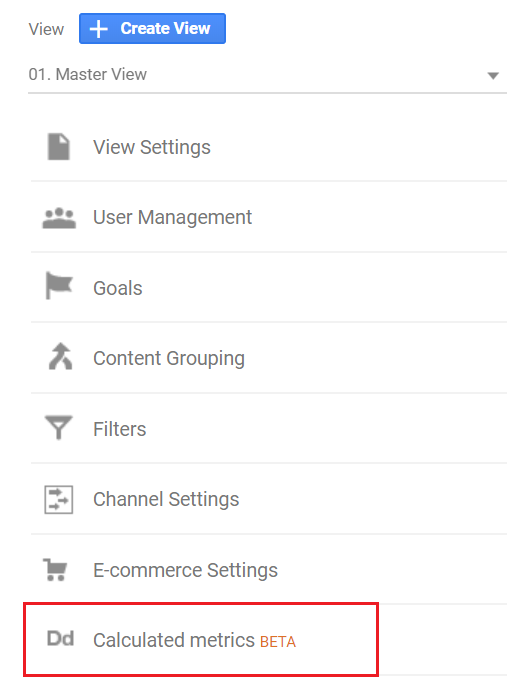The image size is (520, 682).
Task: Open E-commerce Settings text link
Action: click(185, 570)
